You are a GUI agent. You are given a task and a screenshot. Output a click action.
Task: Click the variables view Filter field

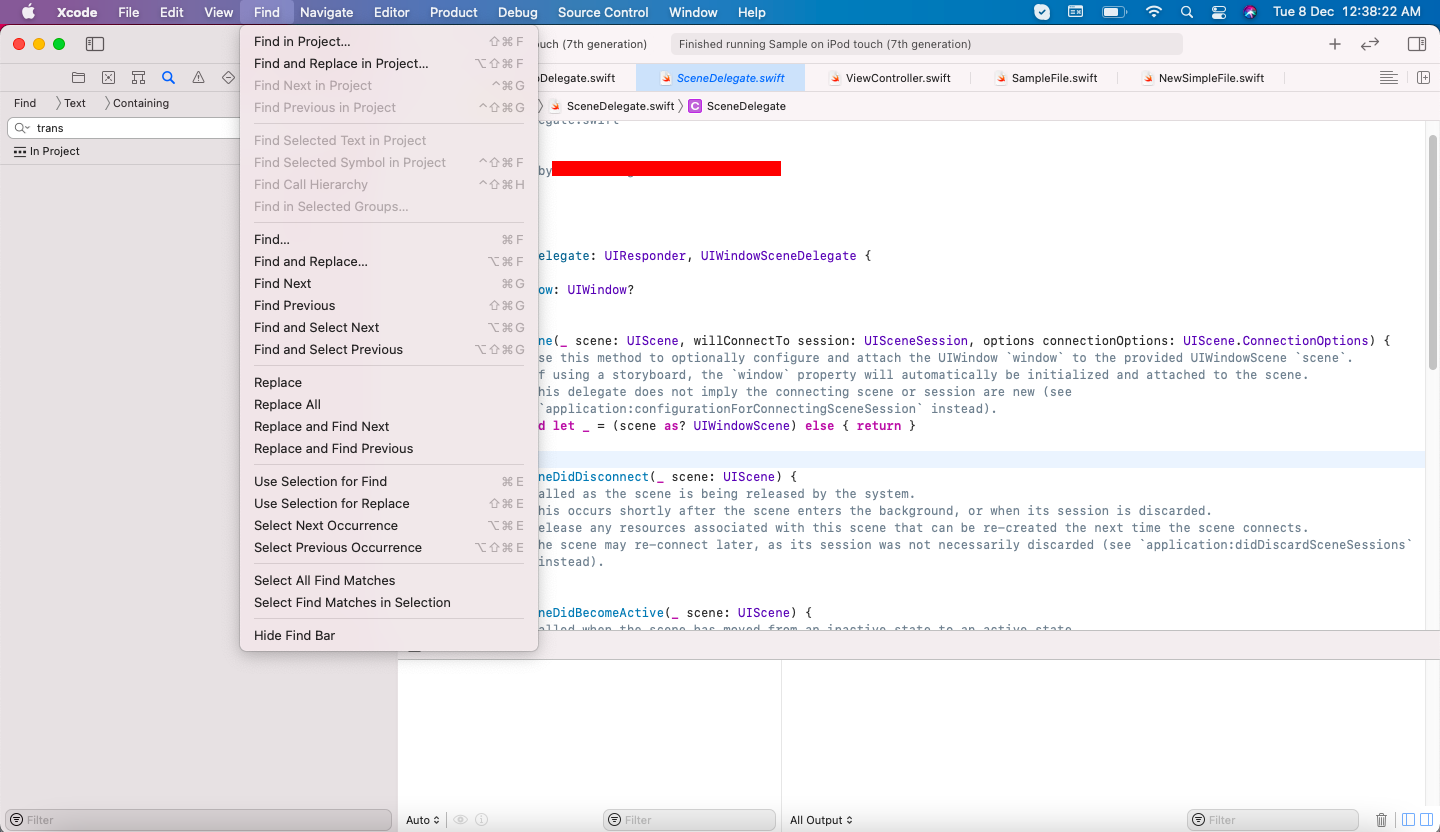pyautogui.click(x=689, y=820)
